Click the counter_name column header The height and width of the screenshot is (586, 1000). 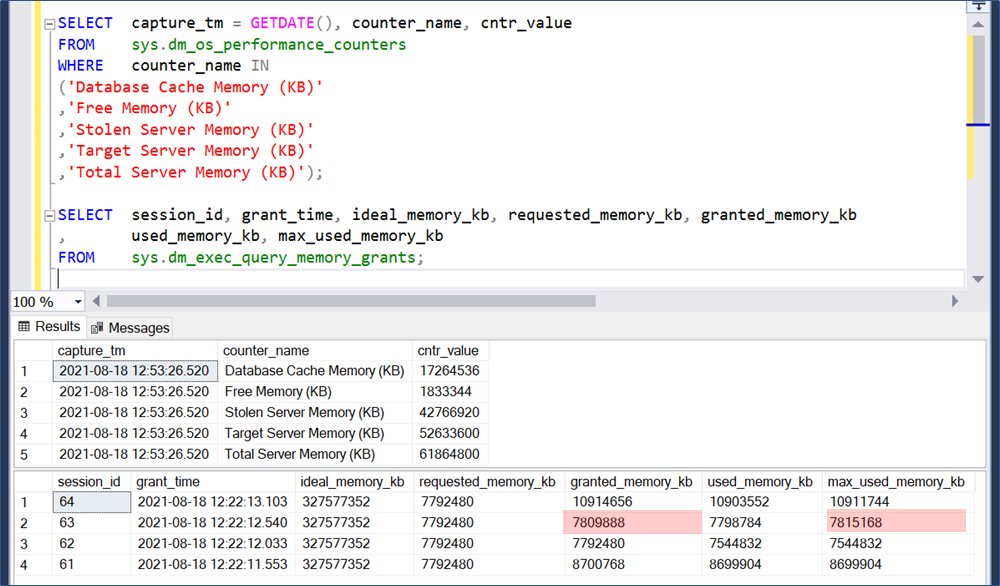(x=315, y=351)
